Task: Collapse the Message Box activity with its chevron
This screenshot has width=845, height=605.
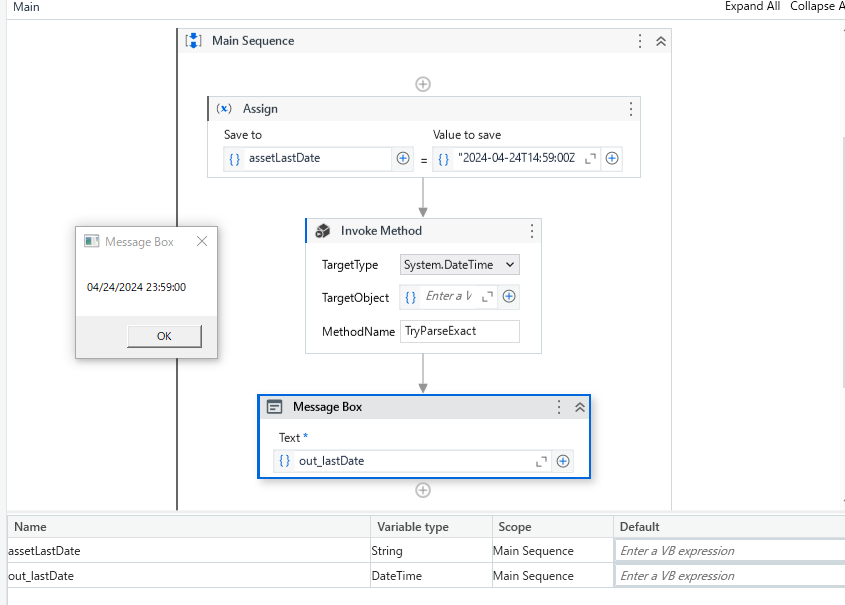Action: pos(580,407)
